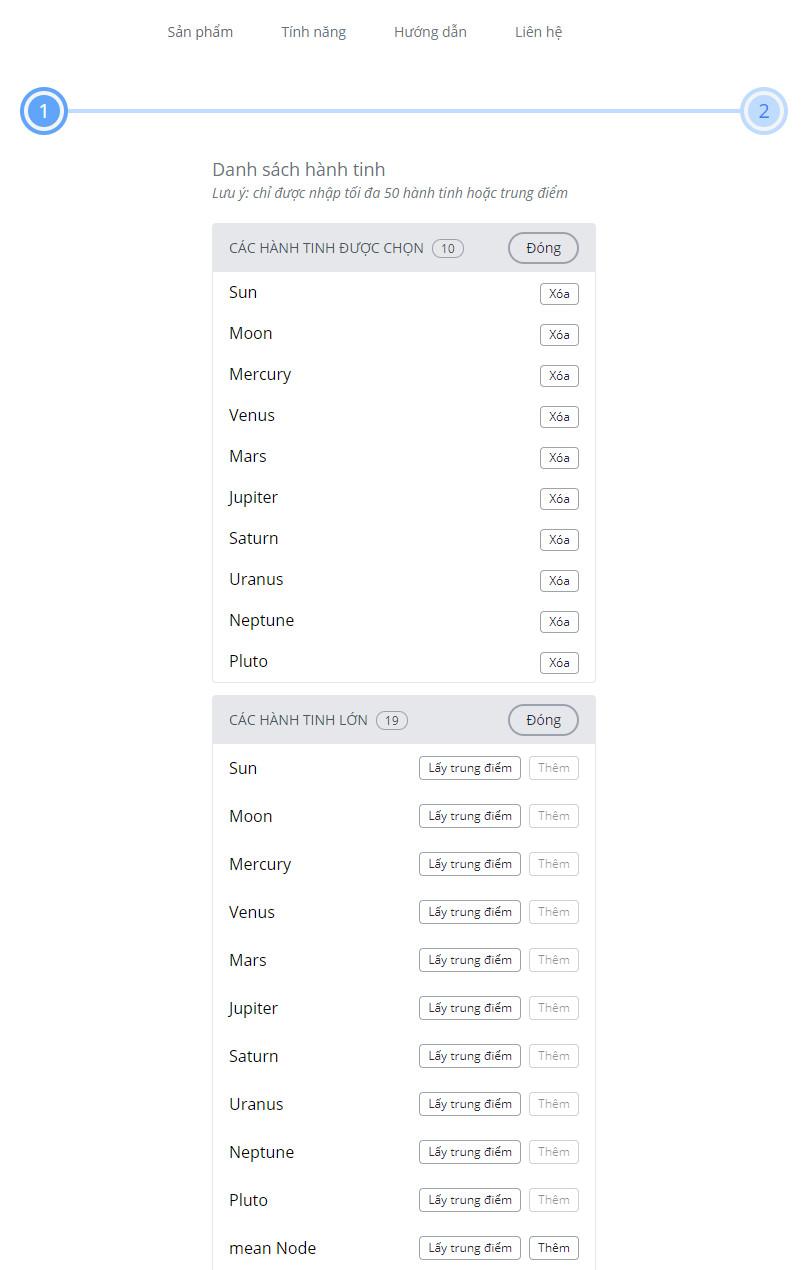Collapse the CÁC HÀNH TINH LỚN panel with Đóng
Screen dimensions: 811x1270
tap(542, 719)
